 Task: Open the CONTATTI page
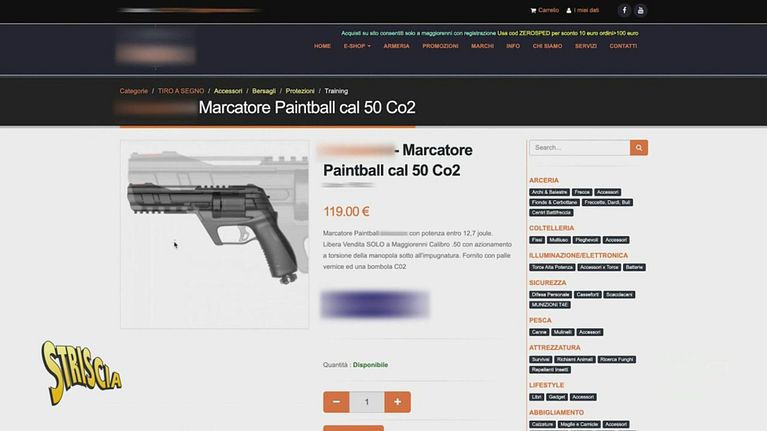click(623, 46)
